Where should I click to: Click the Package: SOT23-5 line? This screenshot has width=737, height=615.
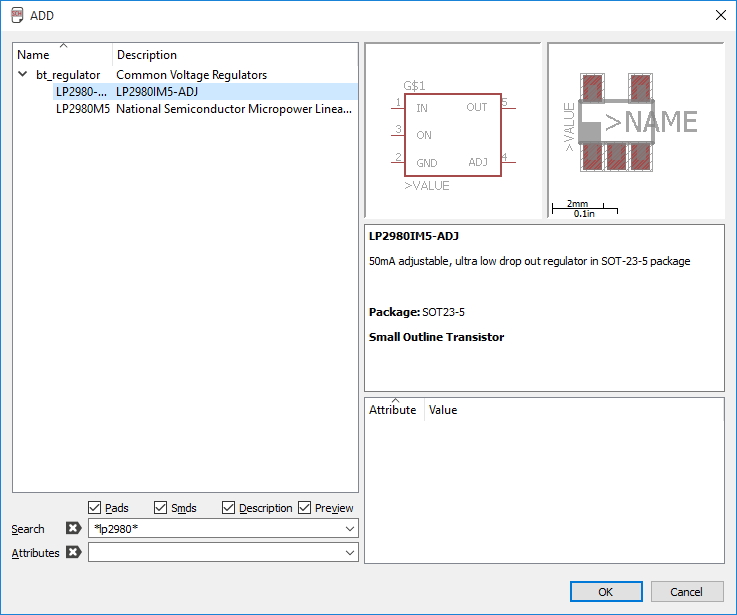(417, 312)
